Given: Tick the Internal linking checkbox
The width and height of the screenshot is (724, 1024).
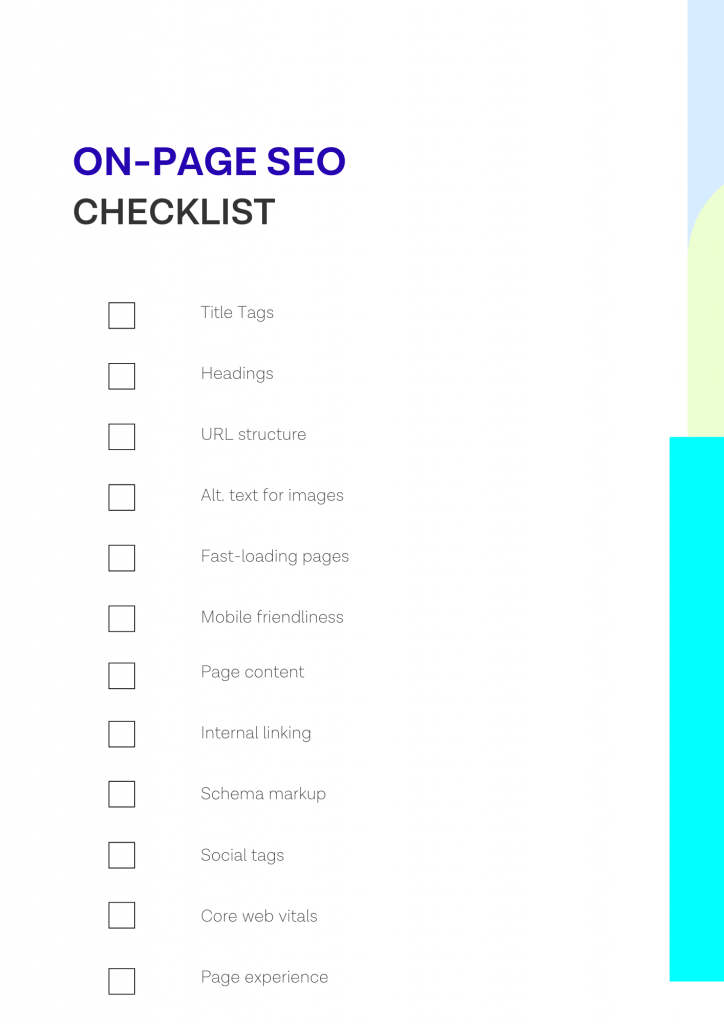Looking at the screenshot, I should point(121,734).
